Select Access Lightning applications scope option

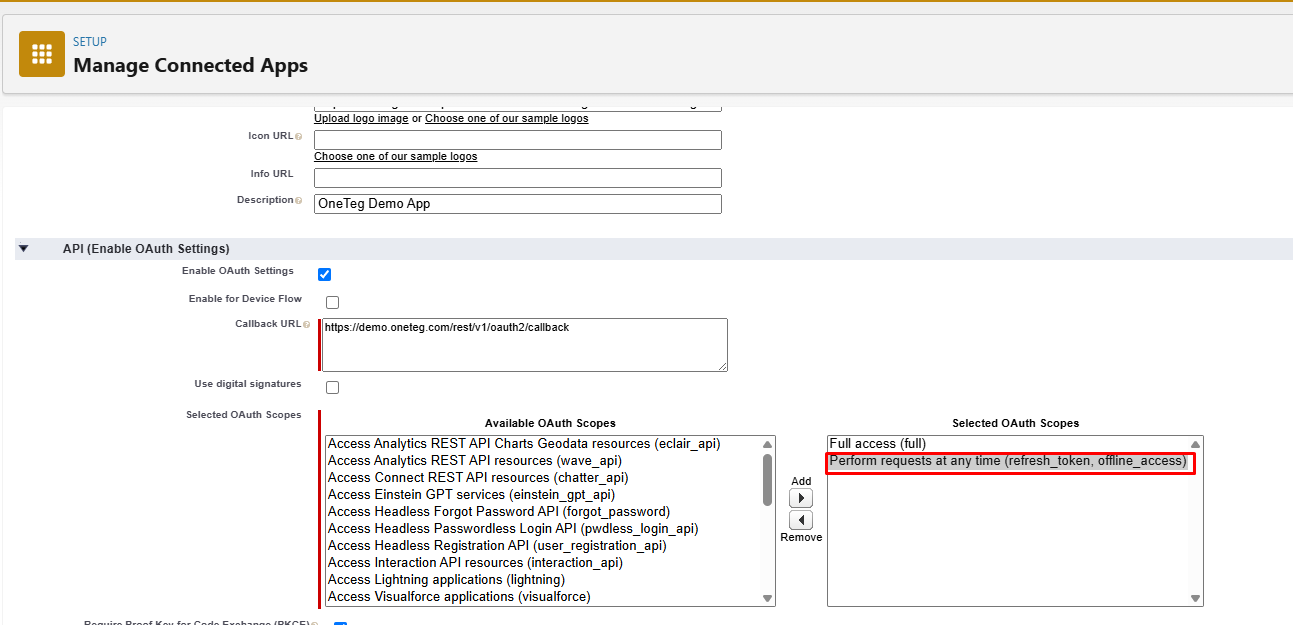coord(446,579)
